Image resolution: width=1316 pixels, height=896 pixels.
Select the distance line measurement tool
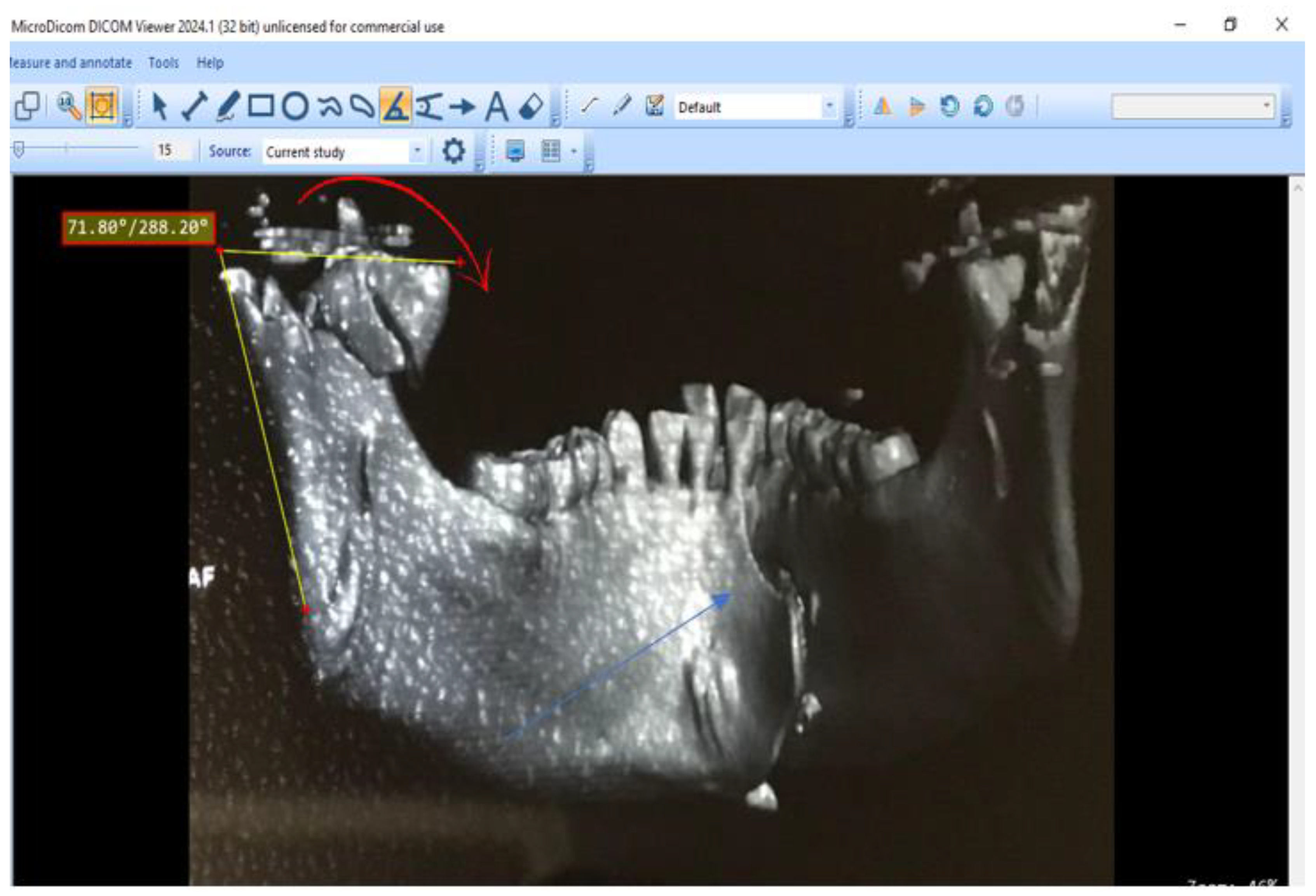[x=193, y=106]
